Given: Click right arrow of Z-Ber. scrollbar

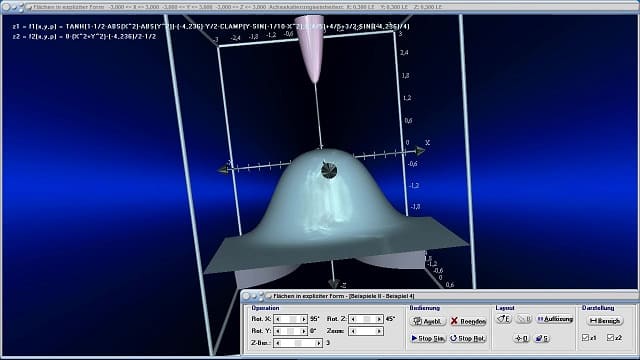Looking at the screenshot, I should pos(318,343).
